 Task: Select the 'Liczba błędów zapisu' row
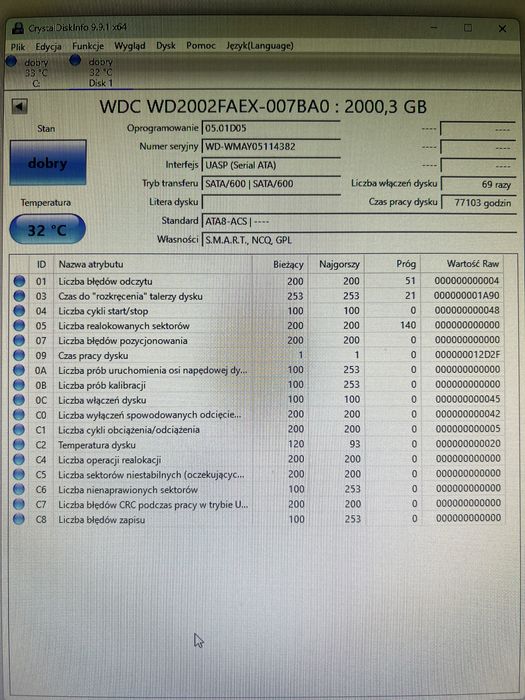point(257,519)
